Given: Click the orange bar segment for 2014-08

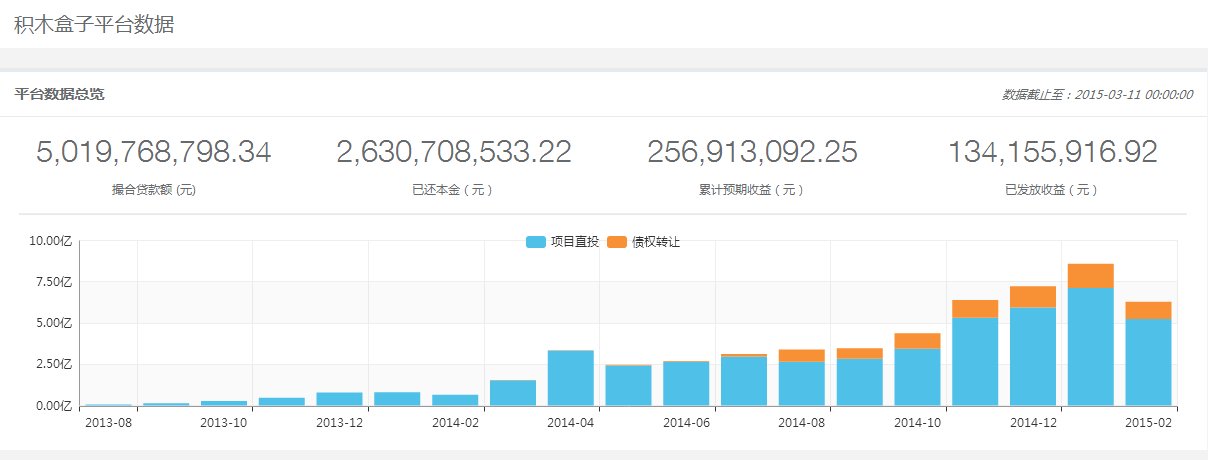Looking at the screenshot, I should pos(803,355).
